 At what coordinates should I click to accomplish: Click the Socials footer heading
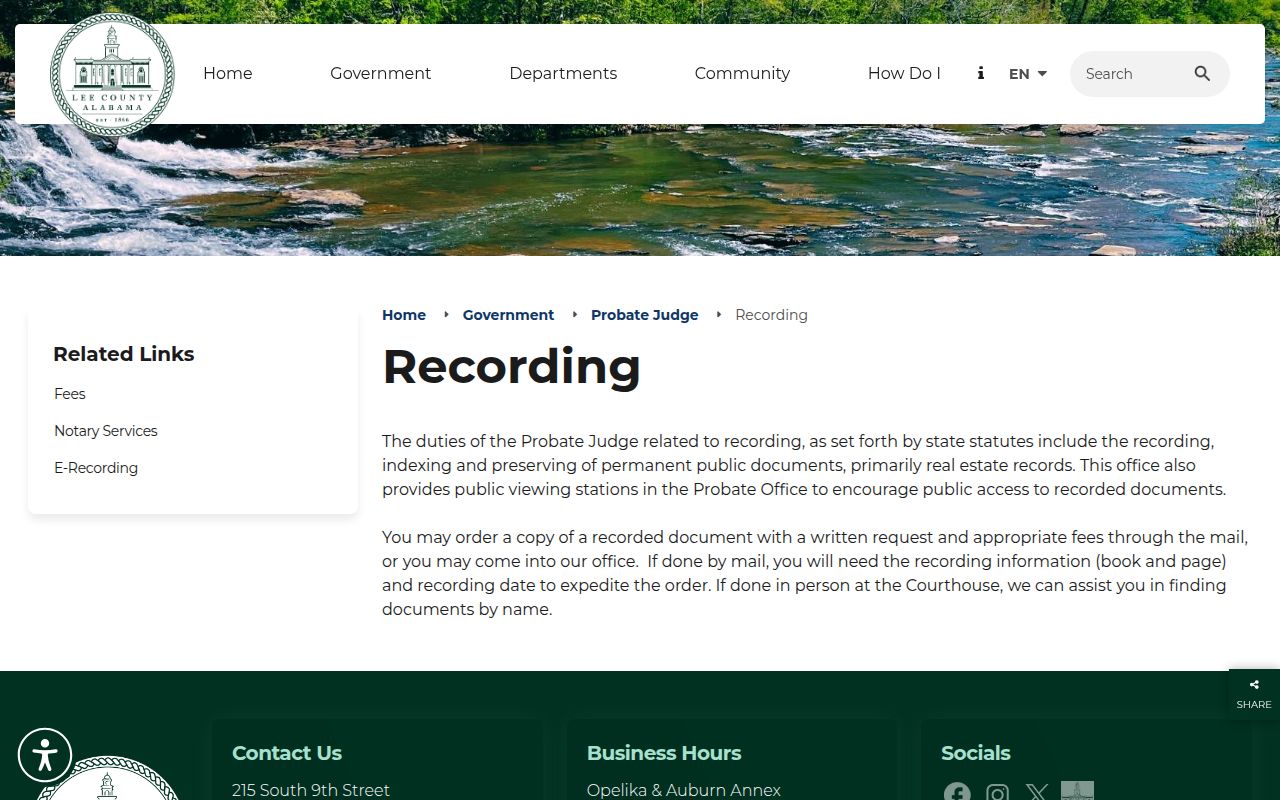click(x=976, y=753)
